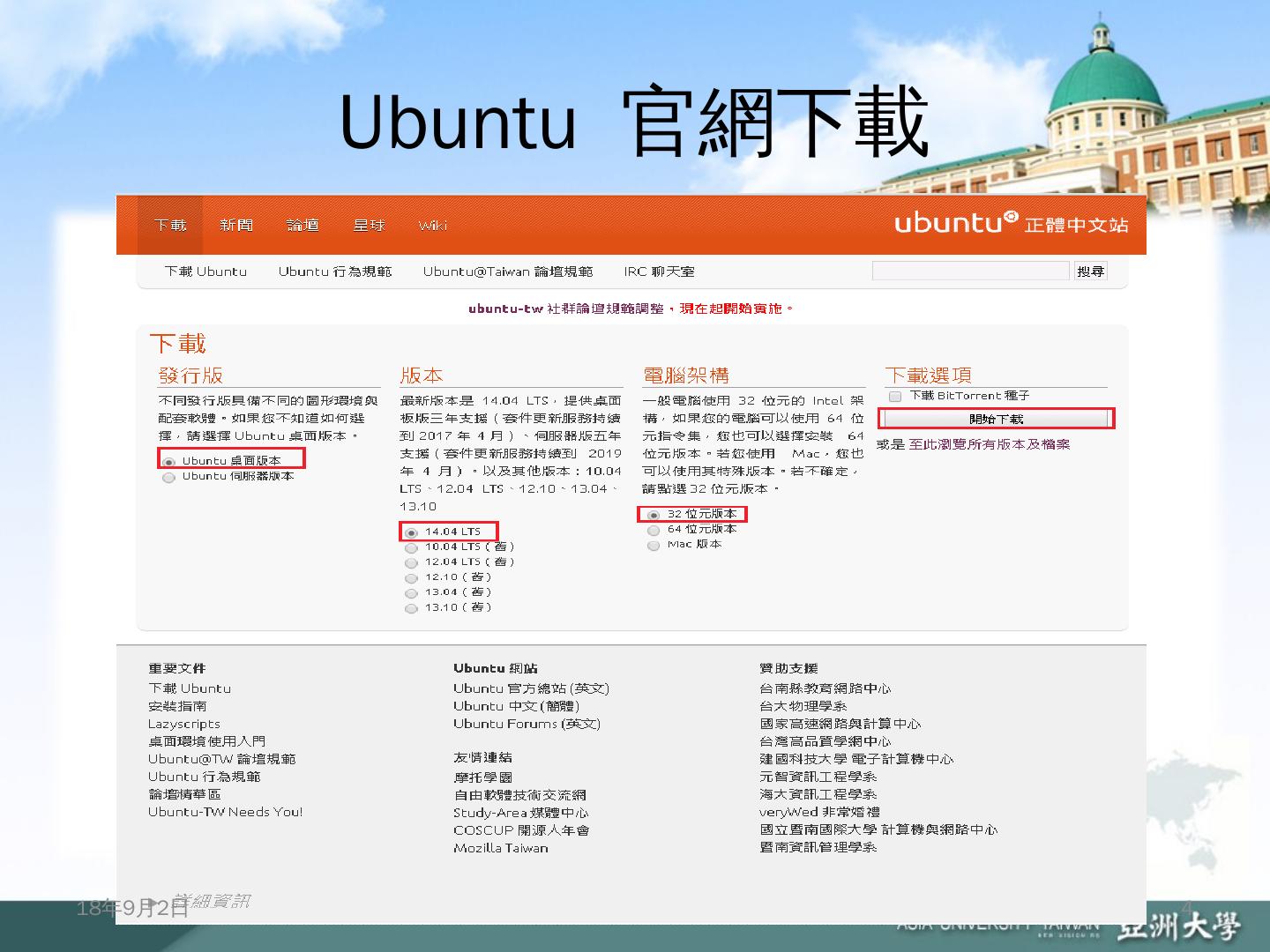Open the 安裝指南 footer link
This screenshot has height=952, width=1270.
pos(177,706)
